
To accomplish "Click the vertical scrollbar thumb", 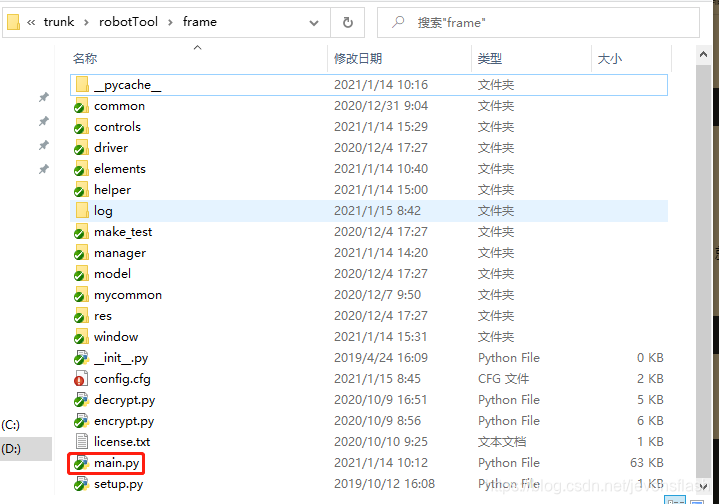I will coord(703,271).
